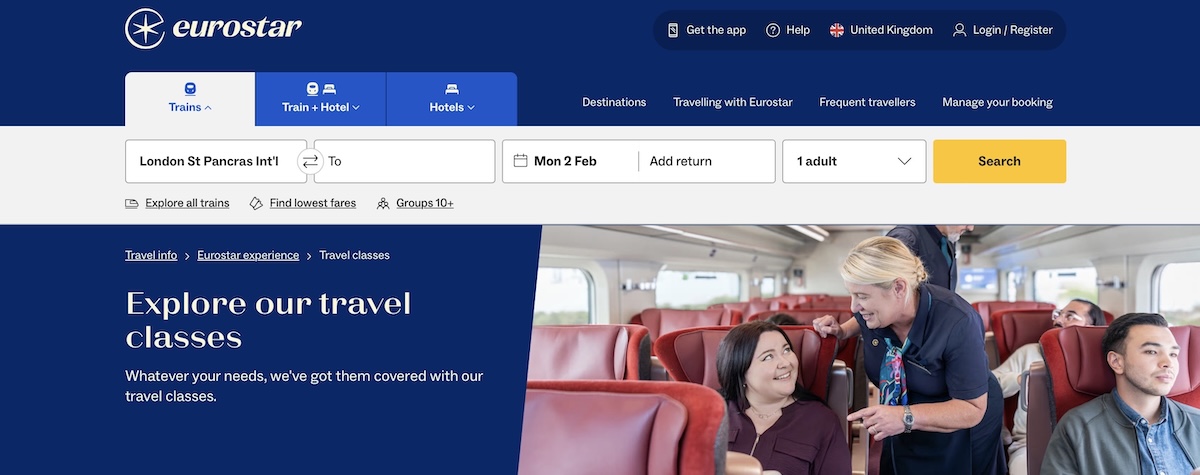Click the Groups 10+ people icon
This screenshot has width=1200, height=475.
[383, 203]
